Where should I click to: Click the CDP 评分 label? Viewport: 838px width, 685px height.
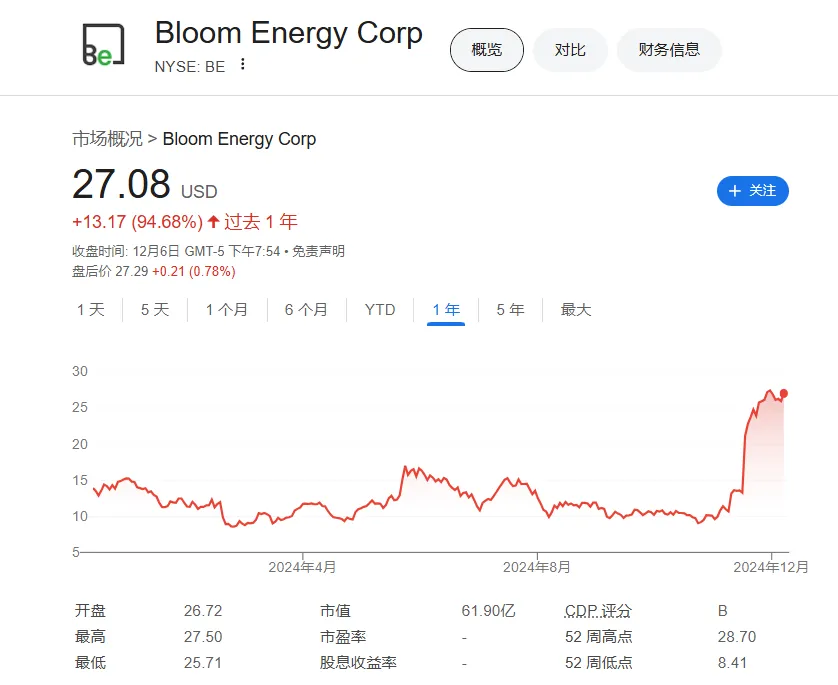click(598, 611)
